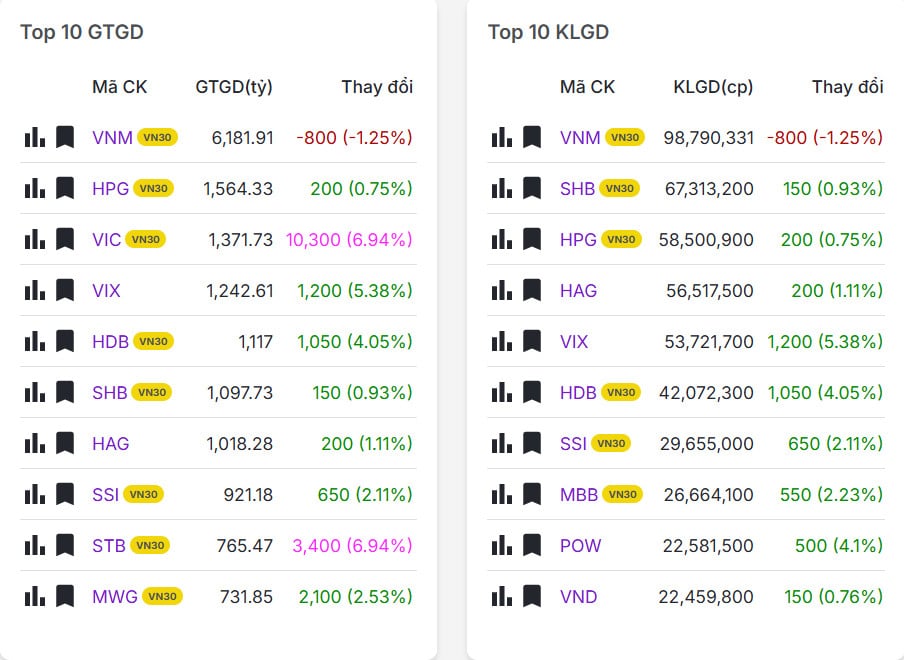Bookmark HPG in Top 10 GTGD list
This screenshot has height=660, width=904.
click(65, 188)
